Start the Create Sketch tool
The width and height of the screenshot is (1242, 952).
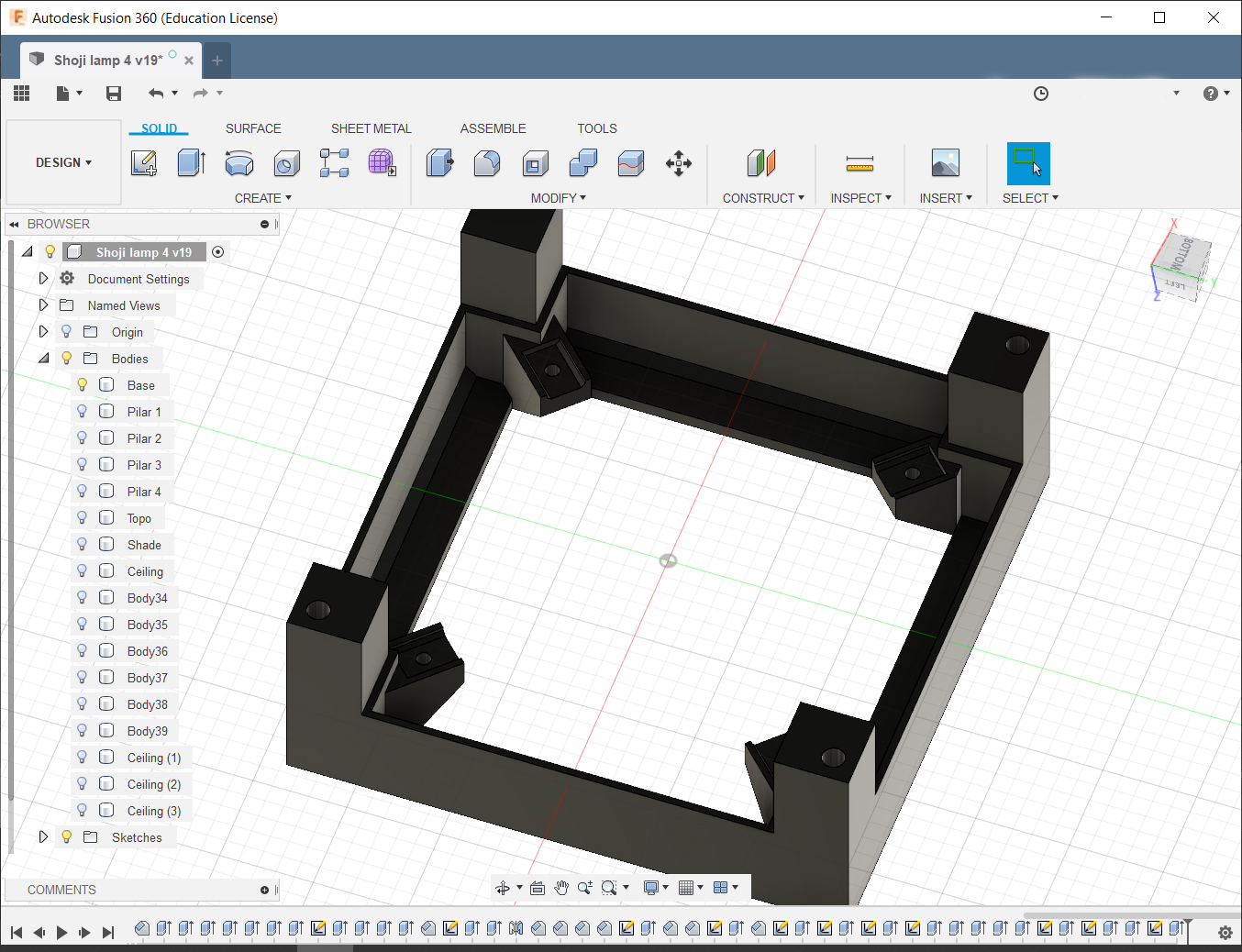pyautogui.click(x=144, y=163)
